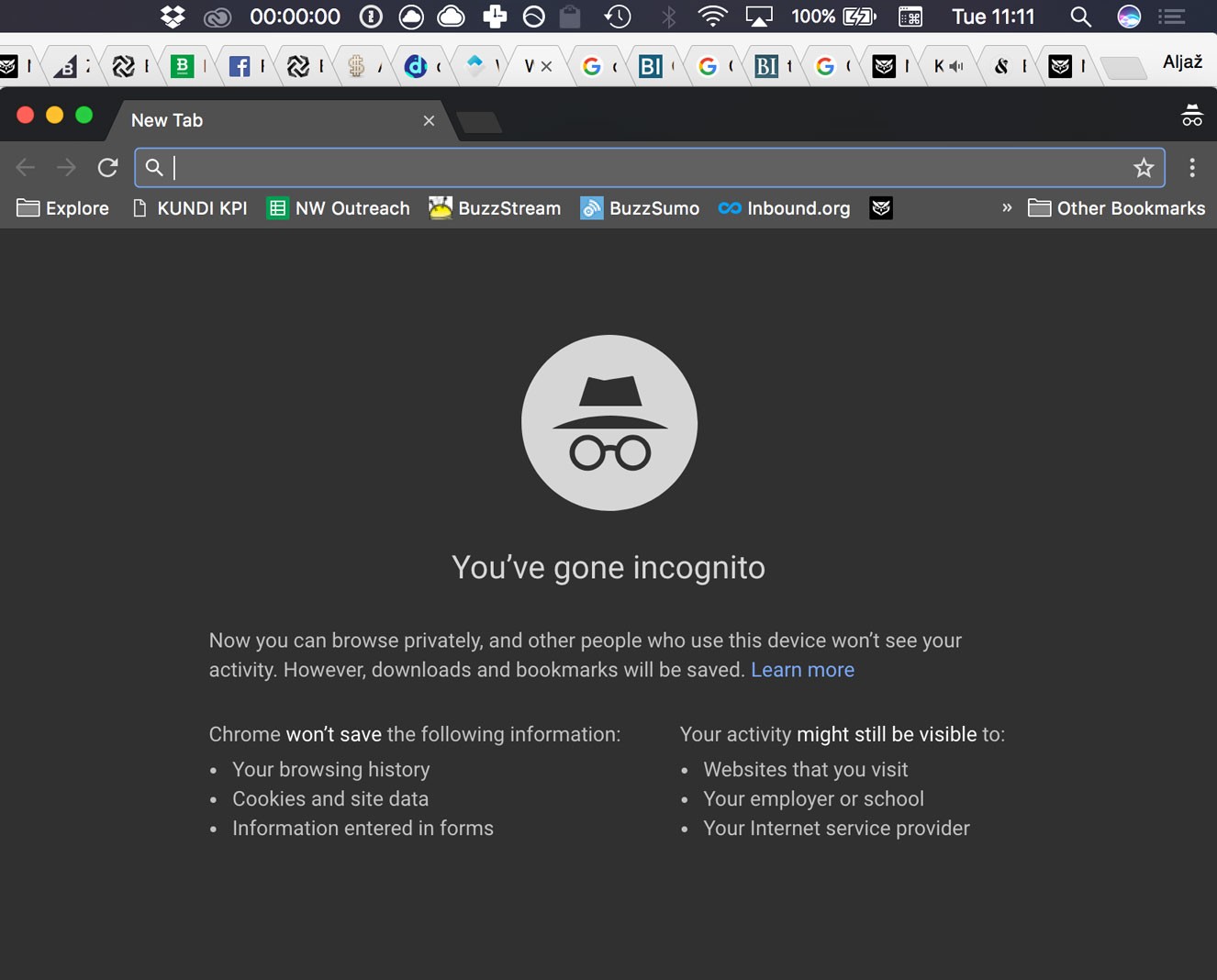This screenshot has width=1217, height=980.
Task: Open the Explore bookmarks folder
Action: click(x=63, y=208)
